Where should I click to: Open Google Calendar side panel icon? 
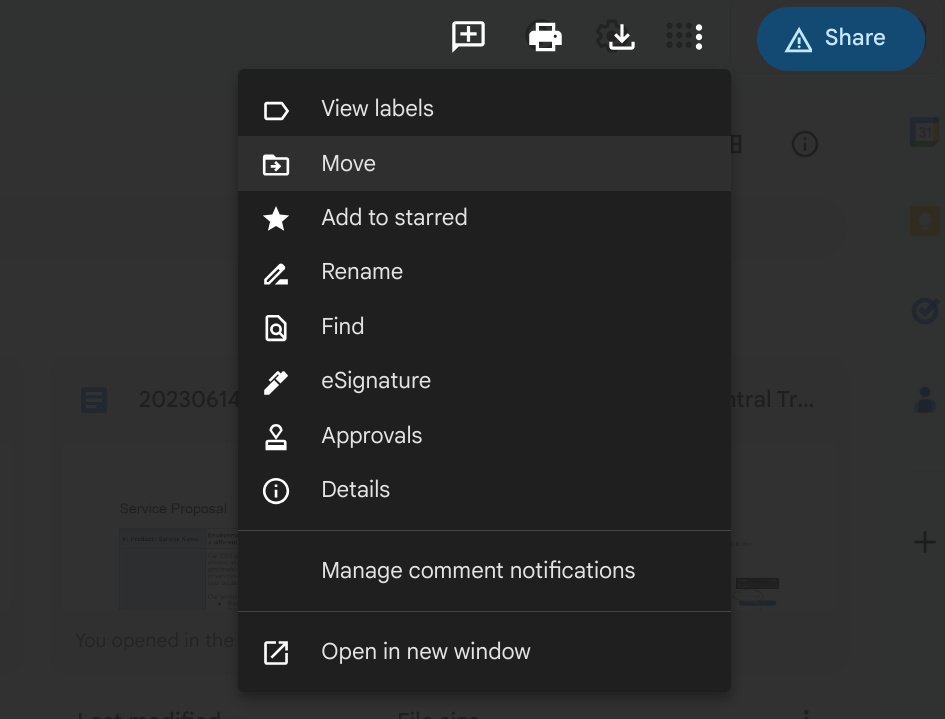click(x=924, y=132)
